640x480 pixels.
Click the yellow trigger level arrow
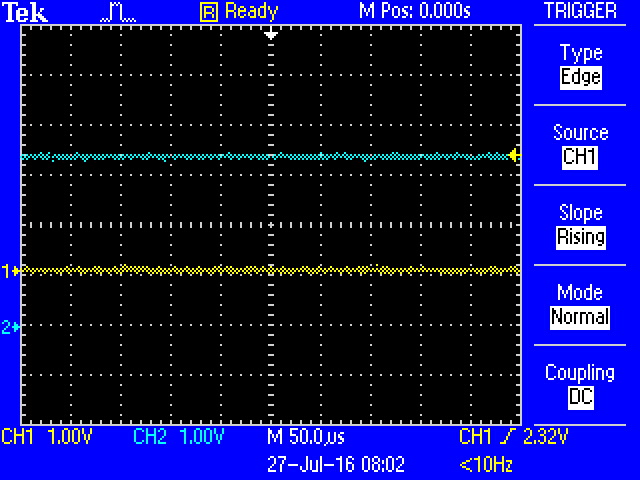514,156
